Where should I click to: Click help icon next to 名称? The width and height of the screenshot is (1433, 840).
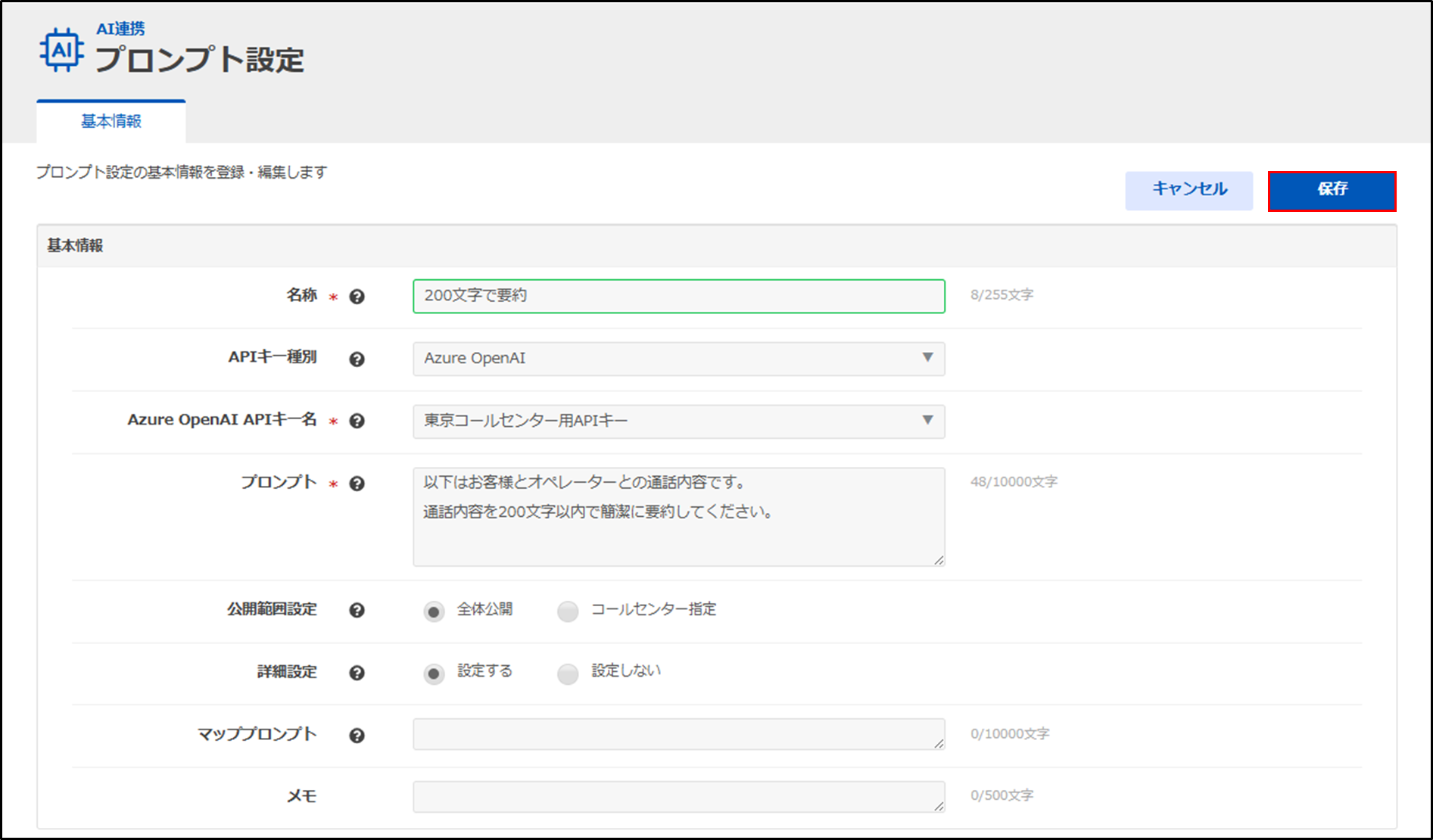(x=357, y=297)
